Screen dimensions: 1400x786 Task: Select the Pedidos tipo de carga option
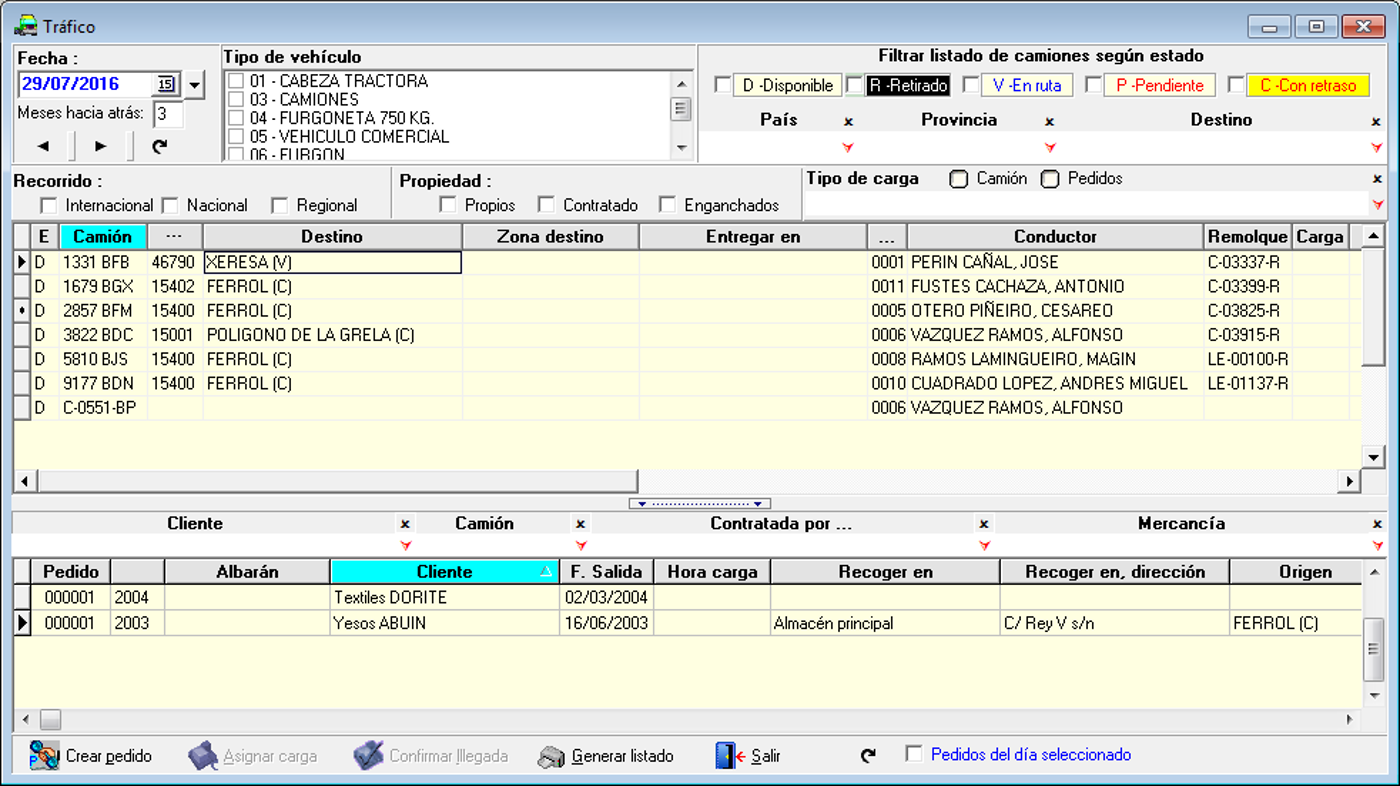click(x=1050, y=180)
